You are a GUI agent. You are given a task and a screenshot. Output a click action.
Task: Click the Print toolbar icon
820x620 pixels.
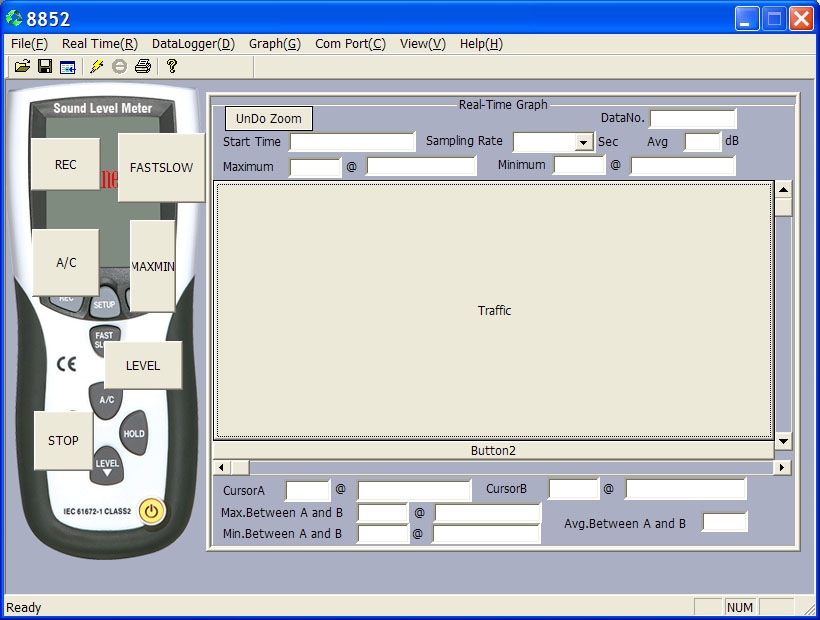point(143,67)
